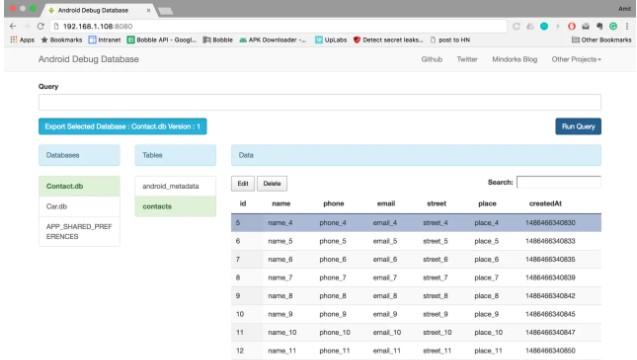Select the Contact.db database
The width and height of the screenshot is (637, 360).
[x=79, y=186]
